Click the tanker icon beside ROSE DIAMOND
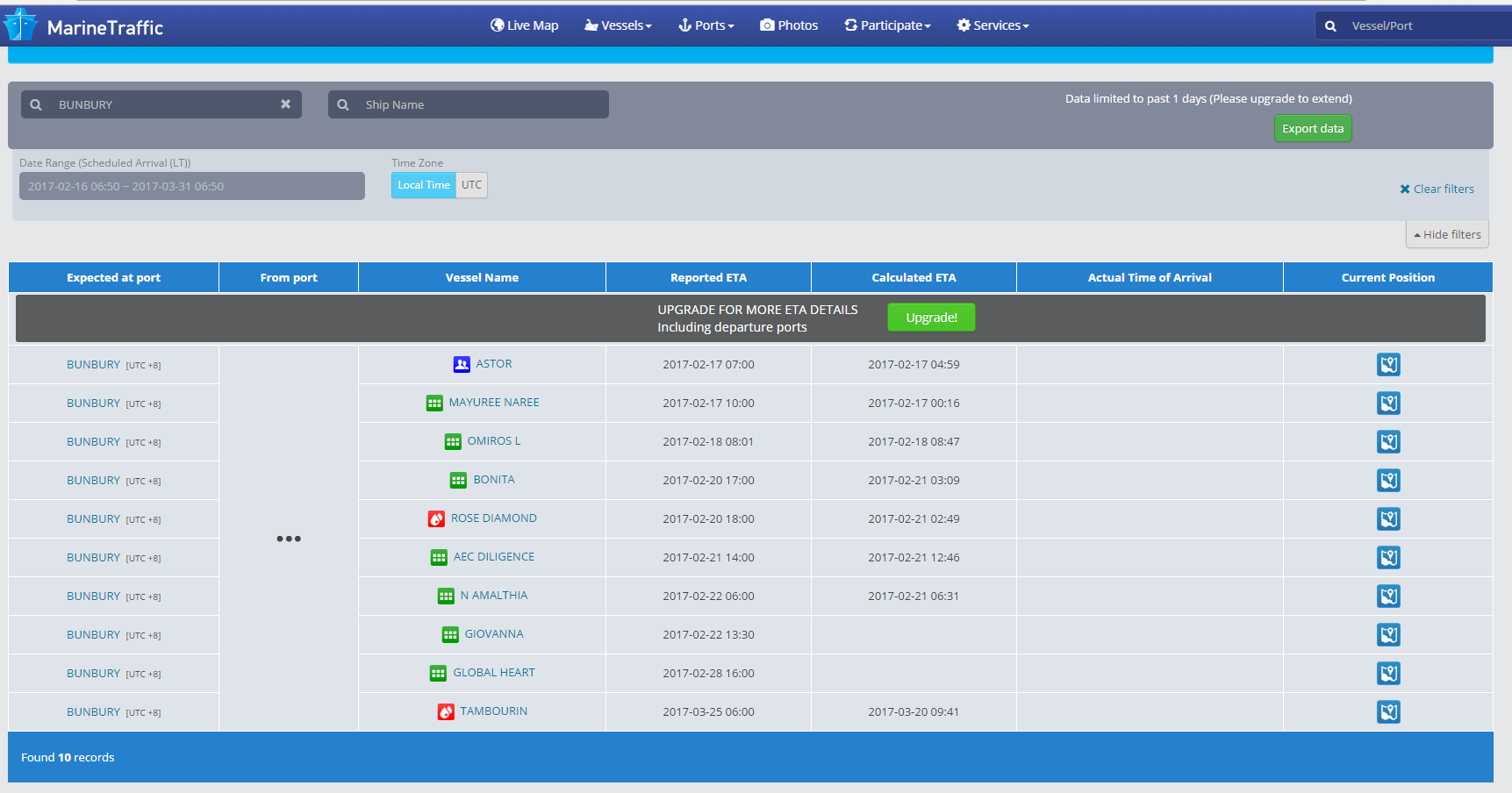The width and height of the screenshot is (1512, 793). 436,518
